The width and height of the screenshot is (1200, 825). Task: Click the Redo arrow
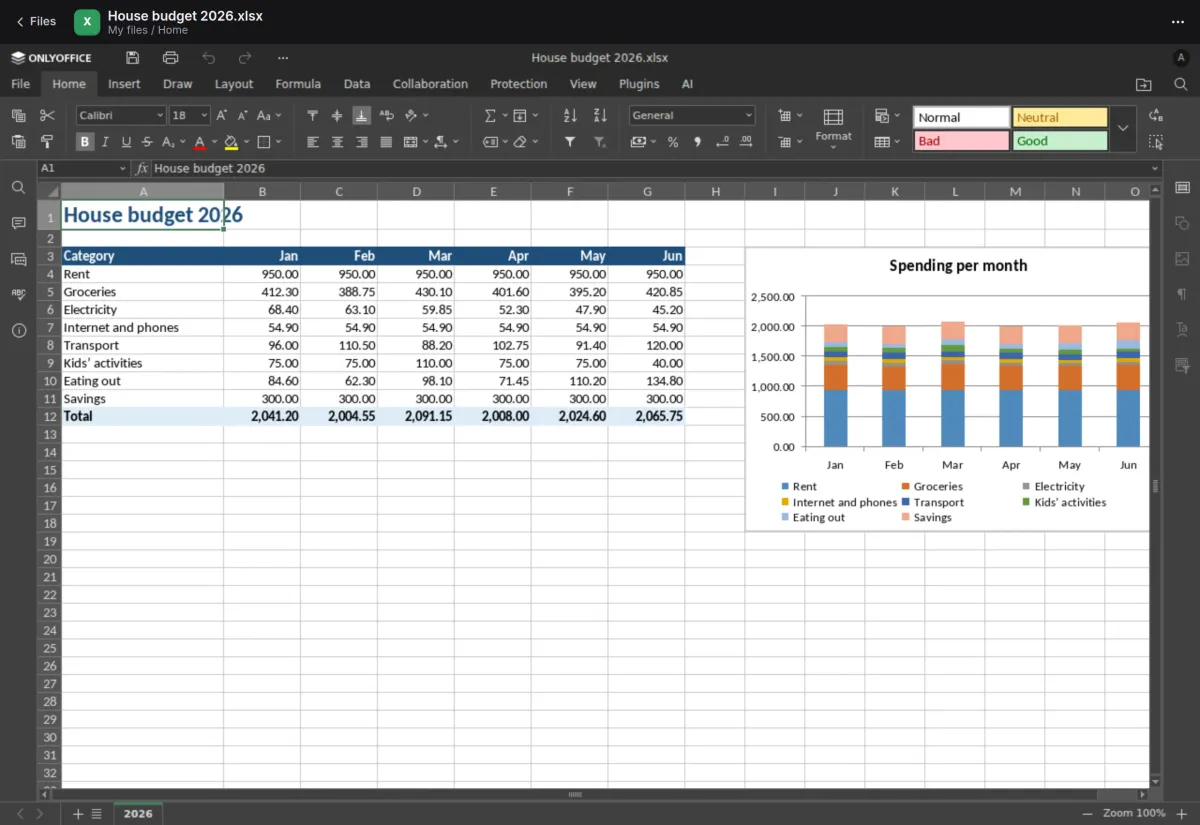point(245,58)
